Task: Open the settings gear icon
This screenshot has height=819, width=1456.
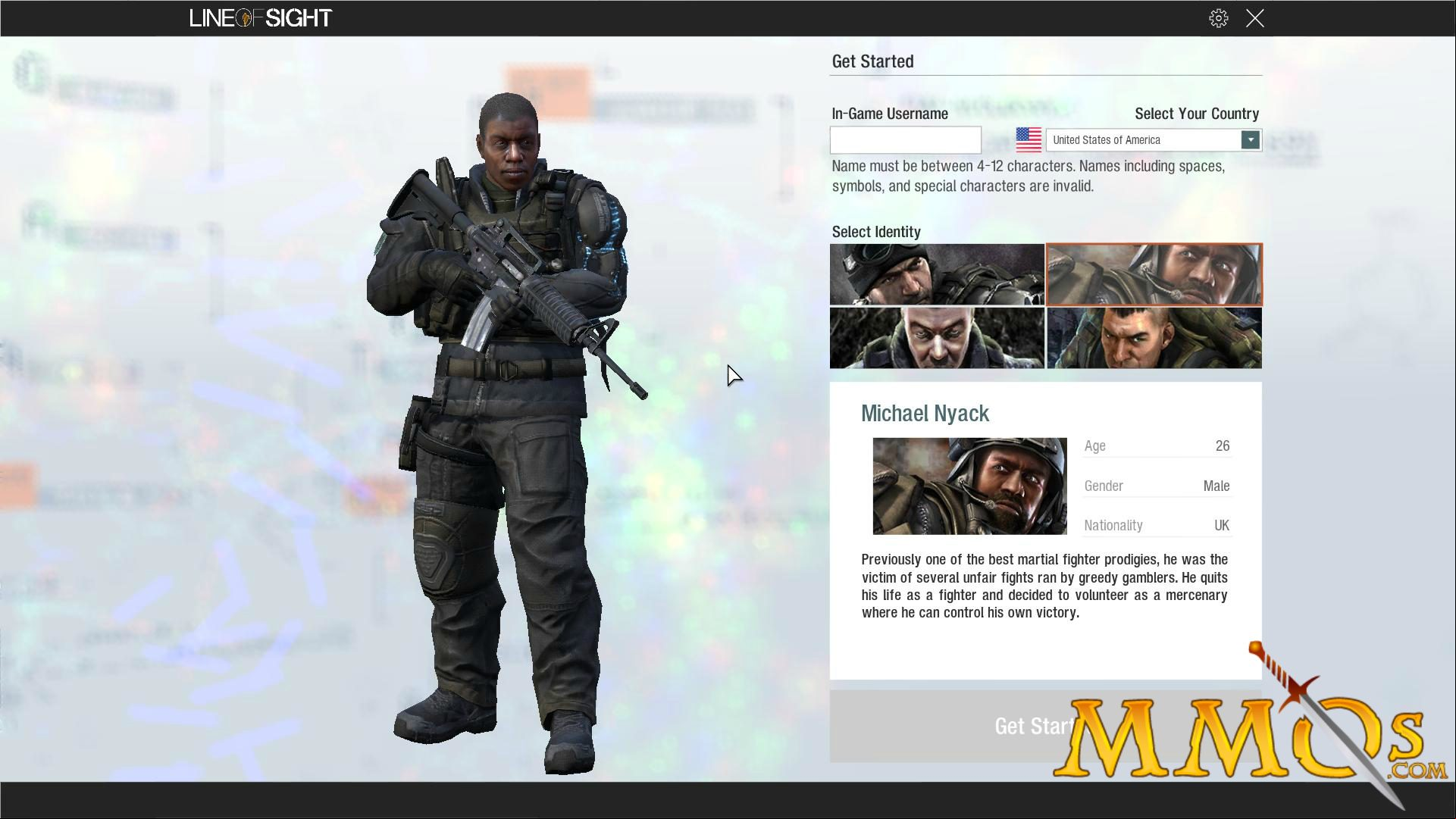Action: point(1218,18)
